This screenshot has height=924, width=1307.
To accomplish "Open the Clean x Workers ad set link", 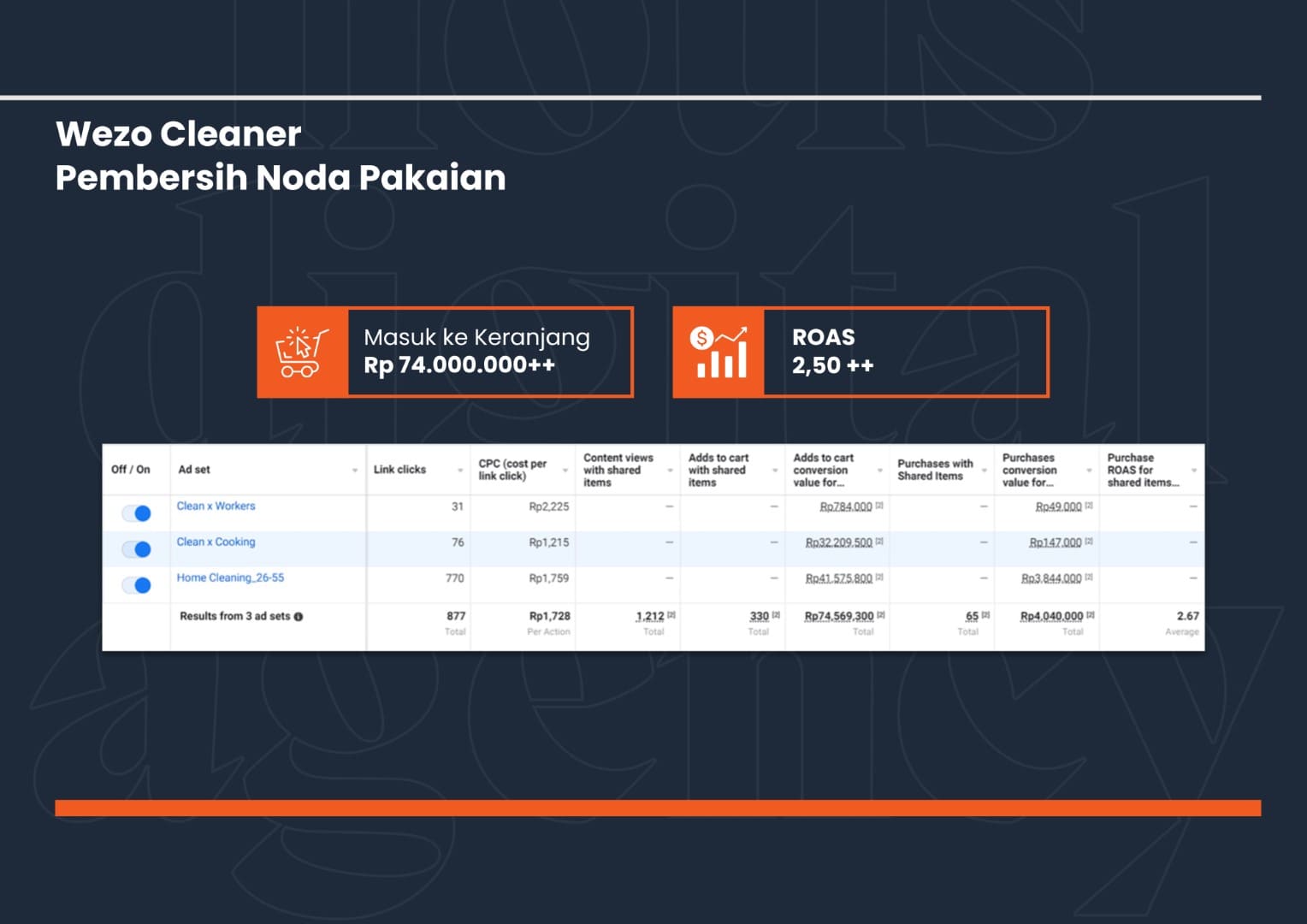I will [x=216, y=506].
